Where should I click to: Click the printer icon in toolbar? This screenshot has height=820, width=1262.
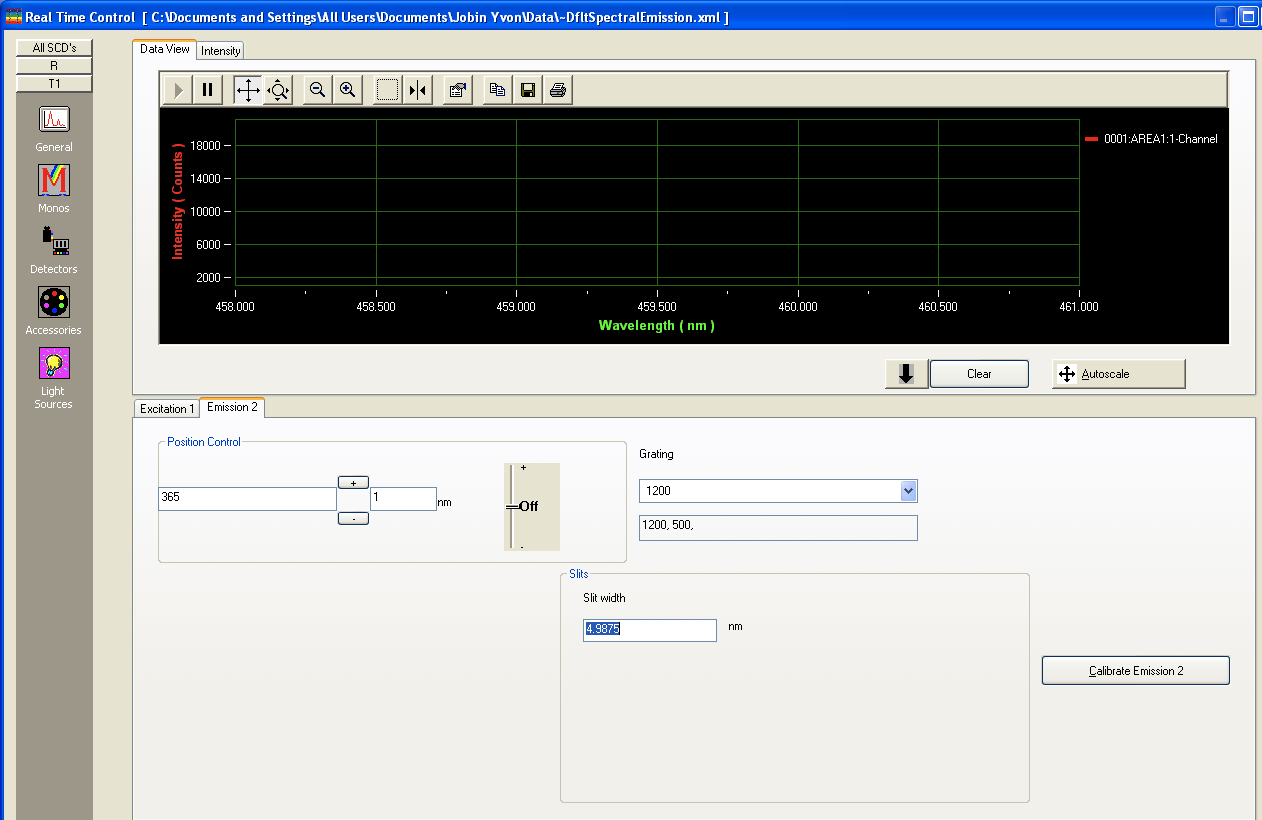tap(558, 90)
